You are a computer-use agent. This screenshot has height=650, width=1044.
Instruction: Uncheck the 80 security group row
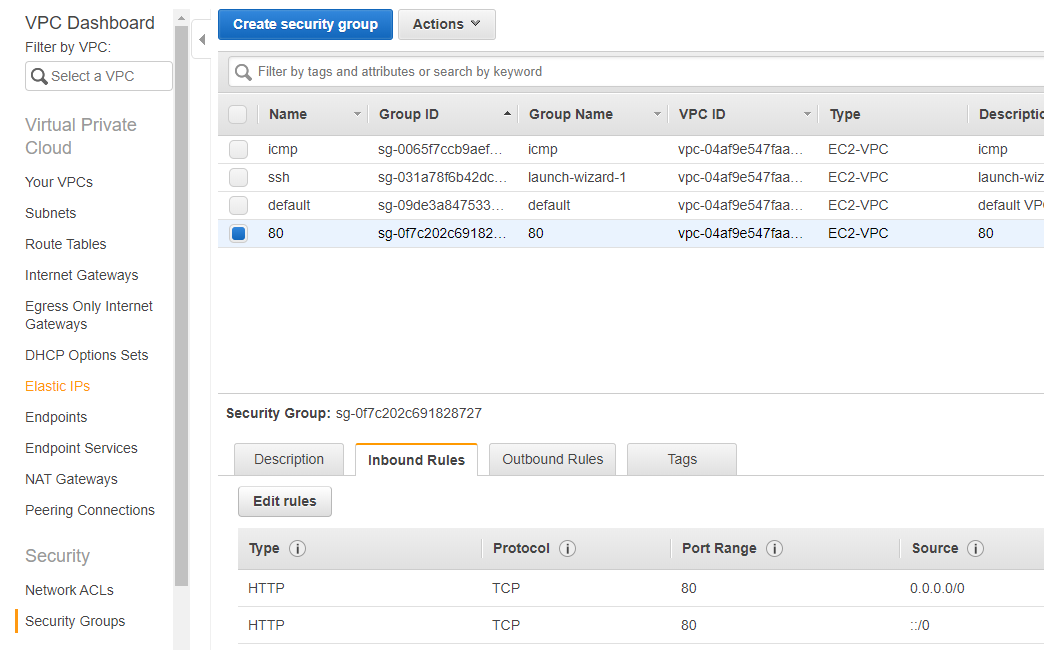click(238, 233)
